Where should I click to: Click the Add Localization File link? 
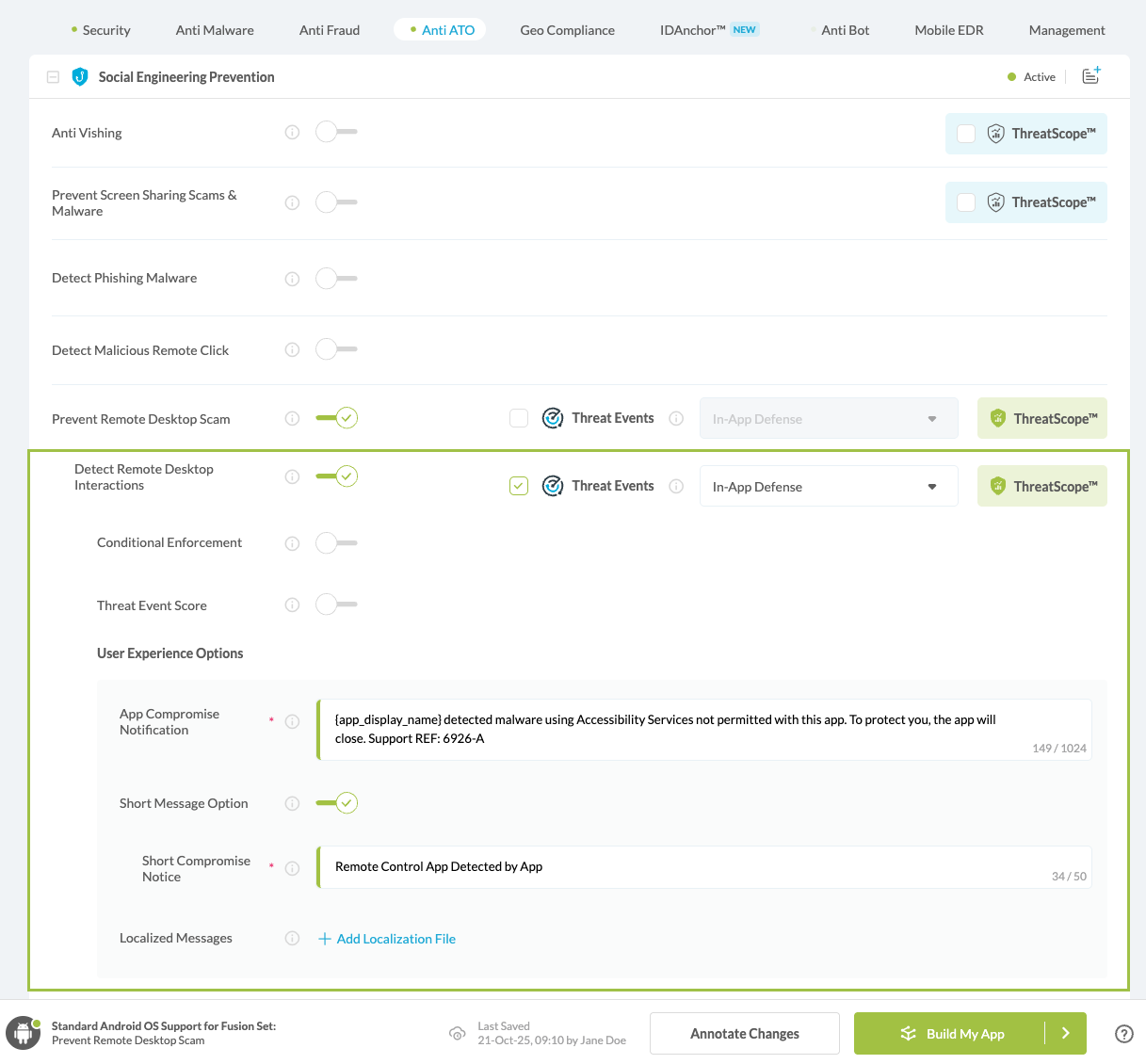click(386, 938)
